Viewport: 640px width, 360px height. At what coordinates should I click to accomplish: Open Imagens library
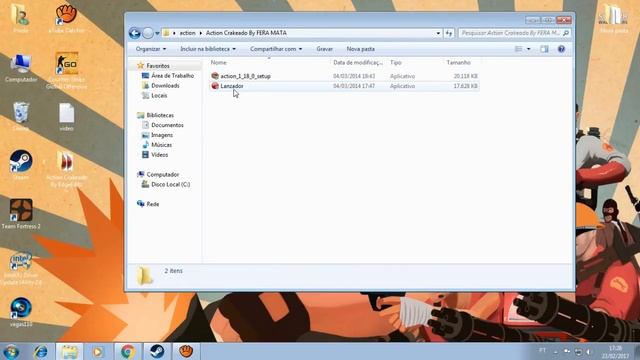[x=162, y=135]
